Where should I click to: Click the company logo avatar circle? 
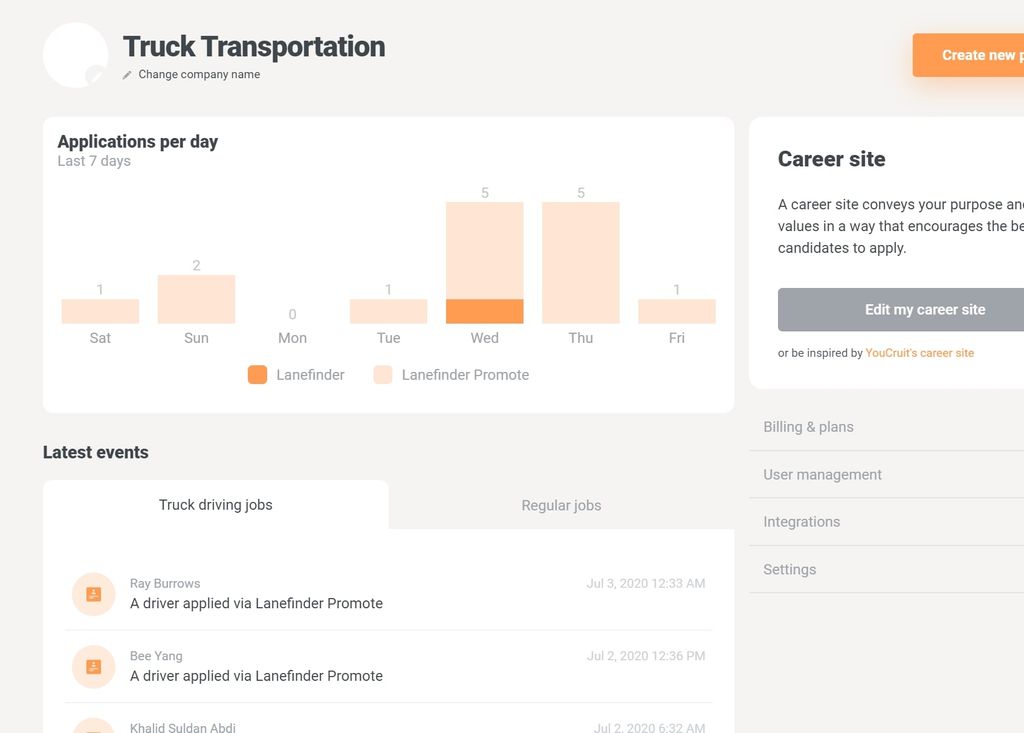pyautogui.click(x=76, y=55)
